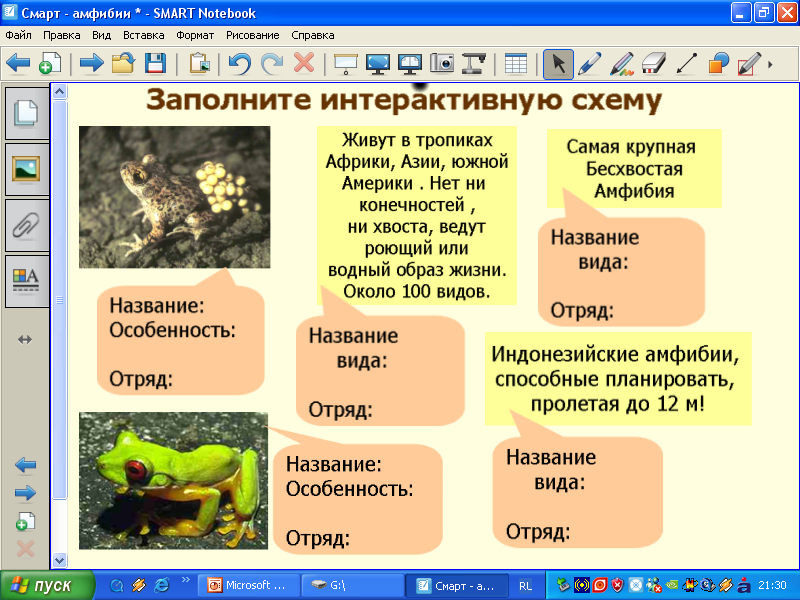This screenshot has height=600, width=800.
Task: Expand the taskbar quick launch chevron
Action: coord(186,580)
